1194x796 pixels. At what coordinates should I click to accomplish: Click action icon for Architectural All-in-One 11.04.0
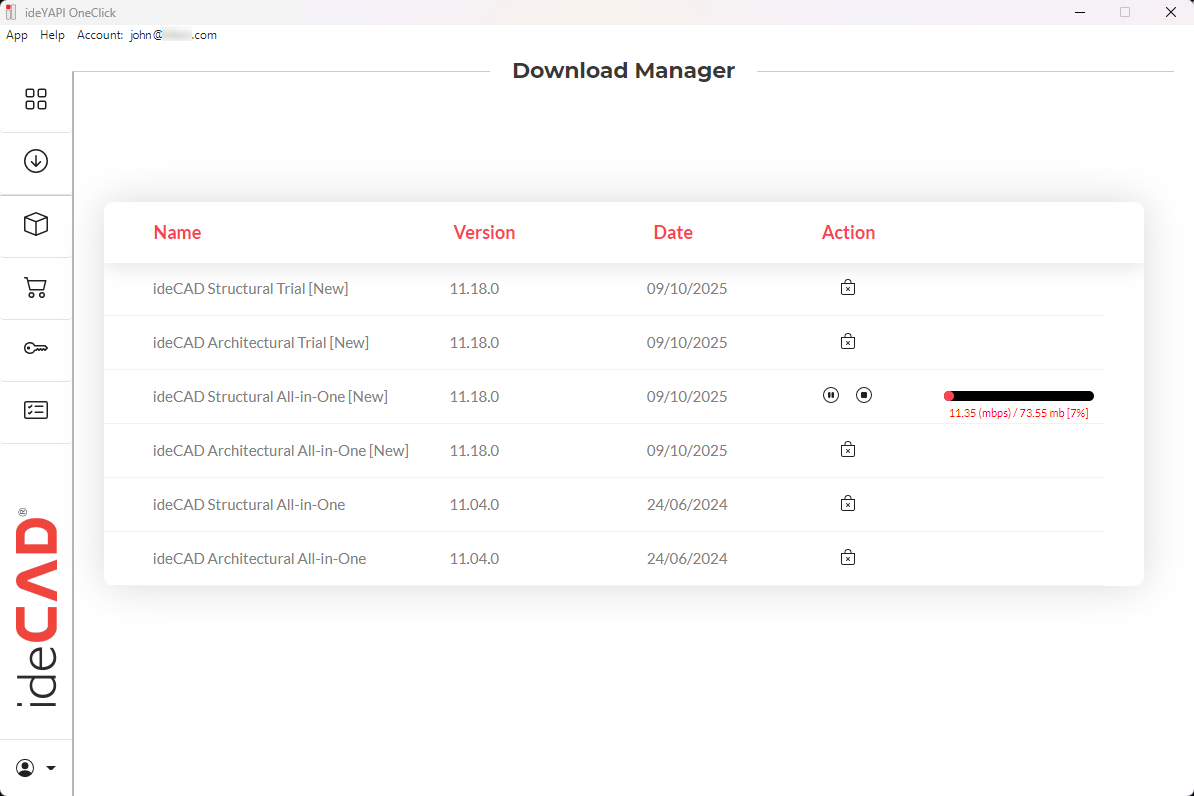[847, 558]
